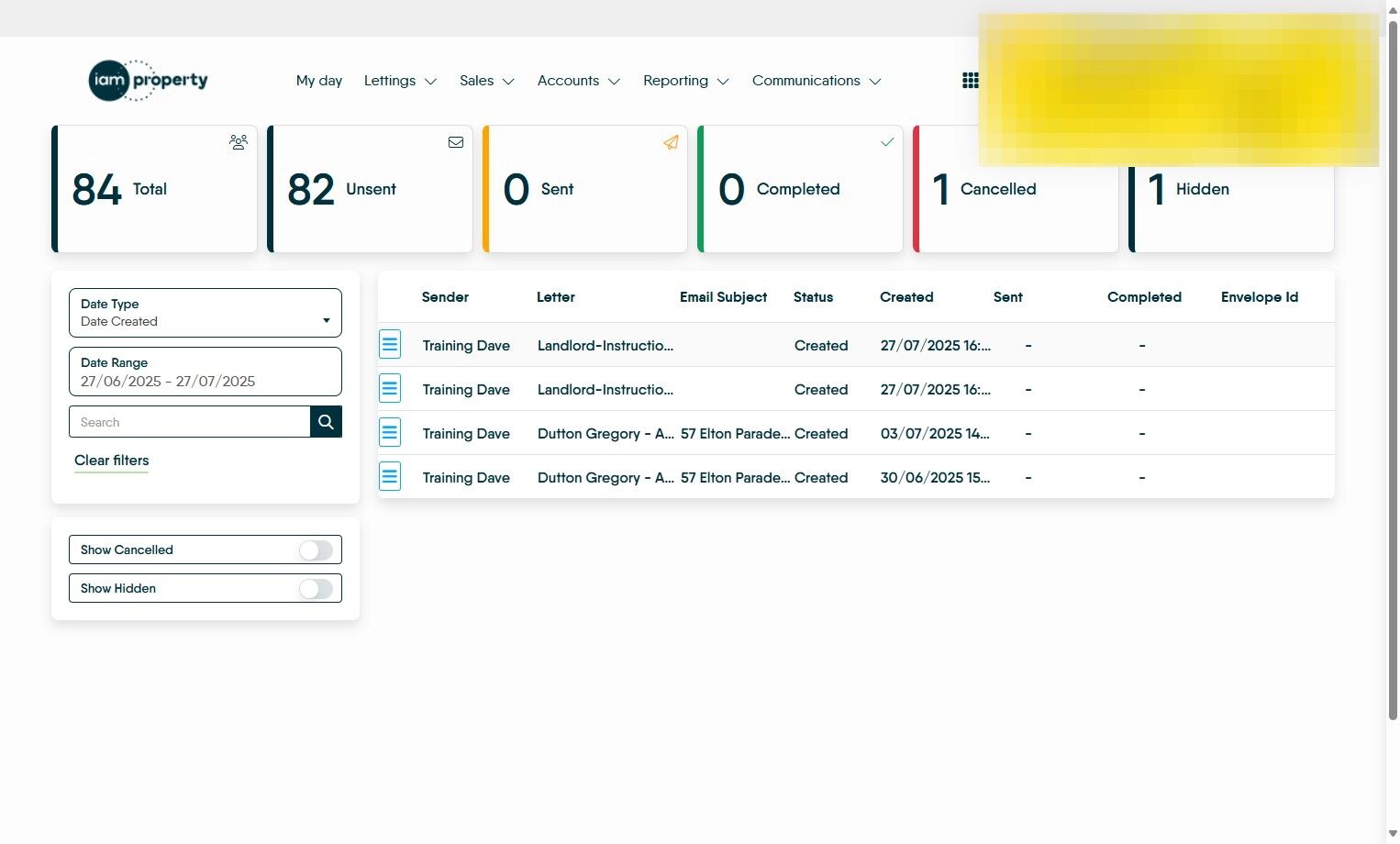Open document icon for first Landlord-Instruction row

click(x=390, y=345)
